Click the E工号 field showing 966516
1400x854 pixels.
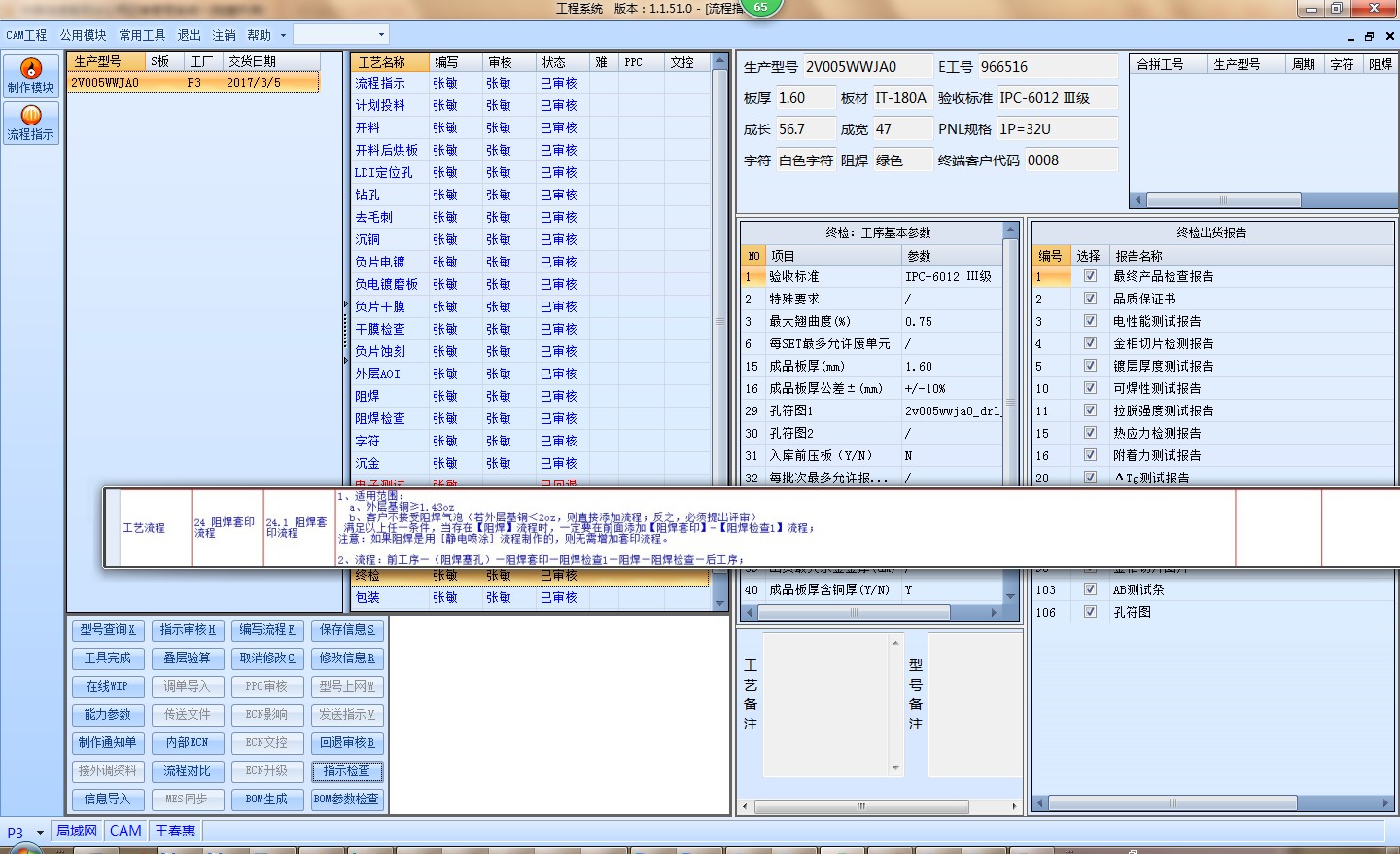(x=1047, y=67)
